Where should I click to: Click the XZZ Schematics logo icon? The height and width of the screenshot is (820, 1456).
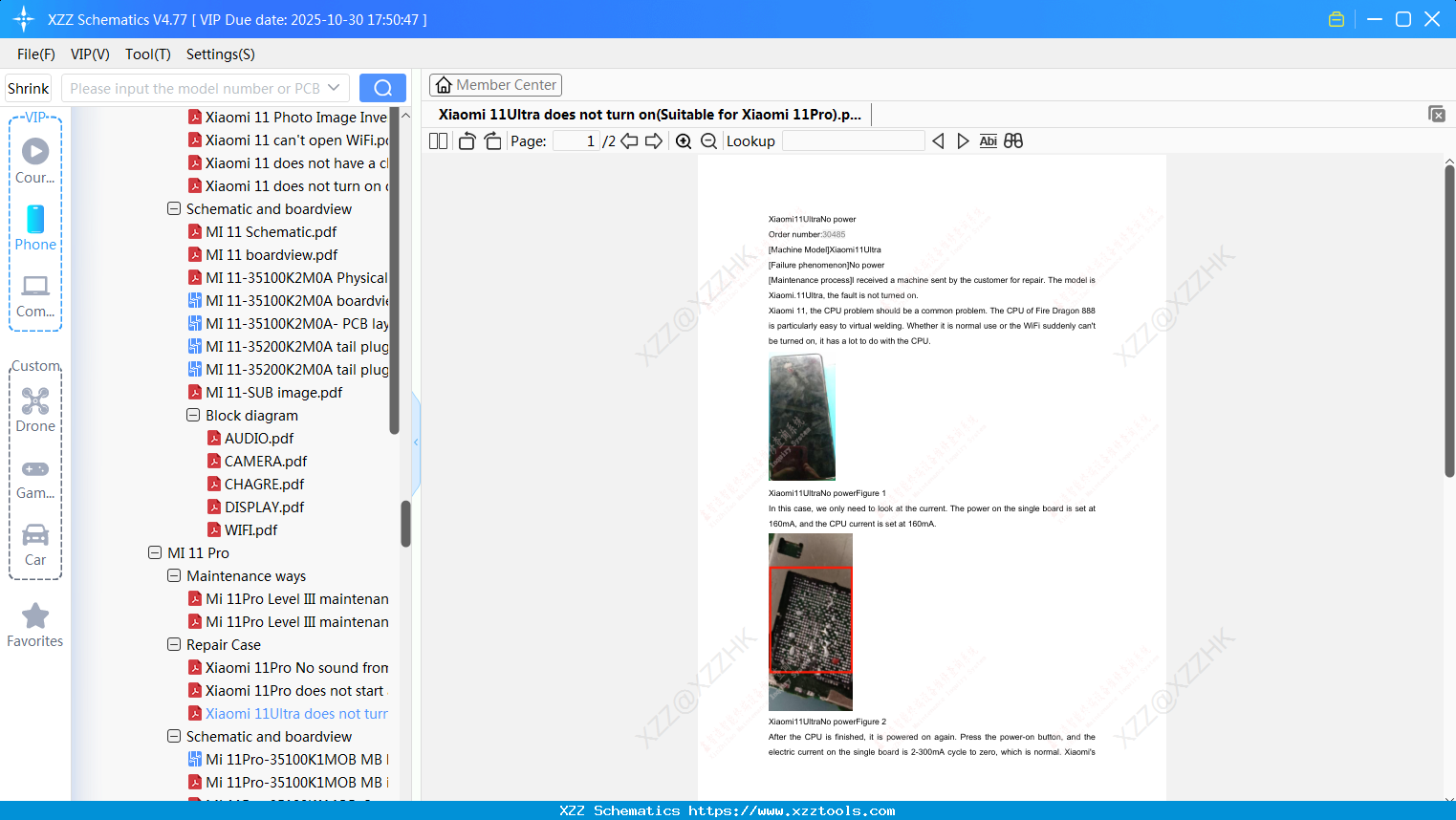[x=24, y=19]
